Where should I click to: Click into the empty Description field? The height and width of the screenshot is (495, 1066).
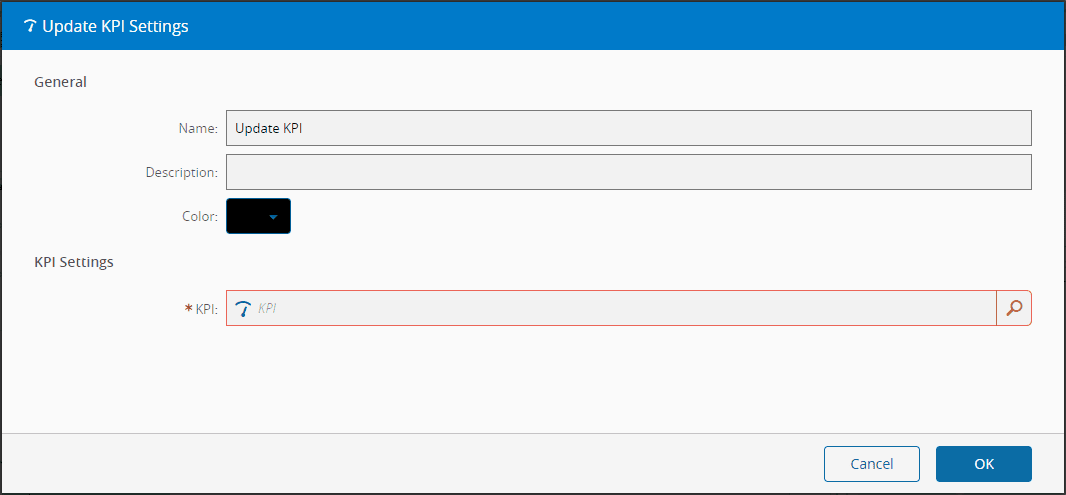(x=628, y=172)
